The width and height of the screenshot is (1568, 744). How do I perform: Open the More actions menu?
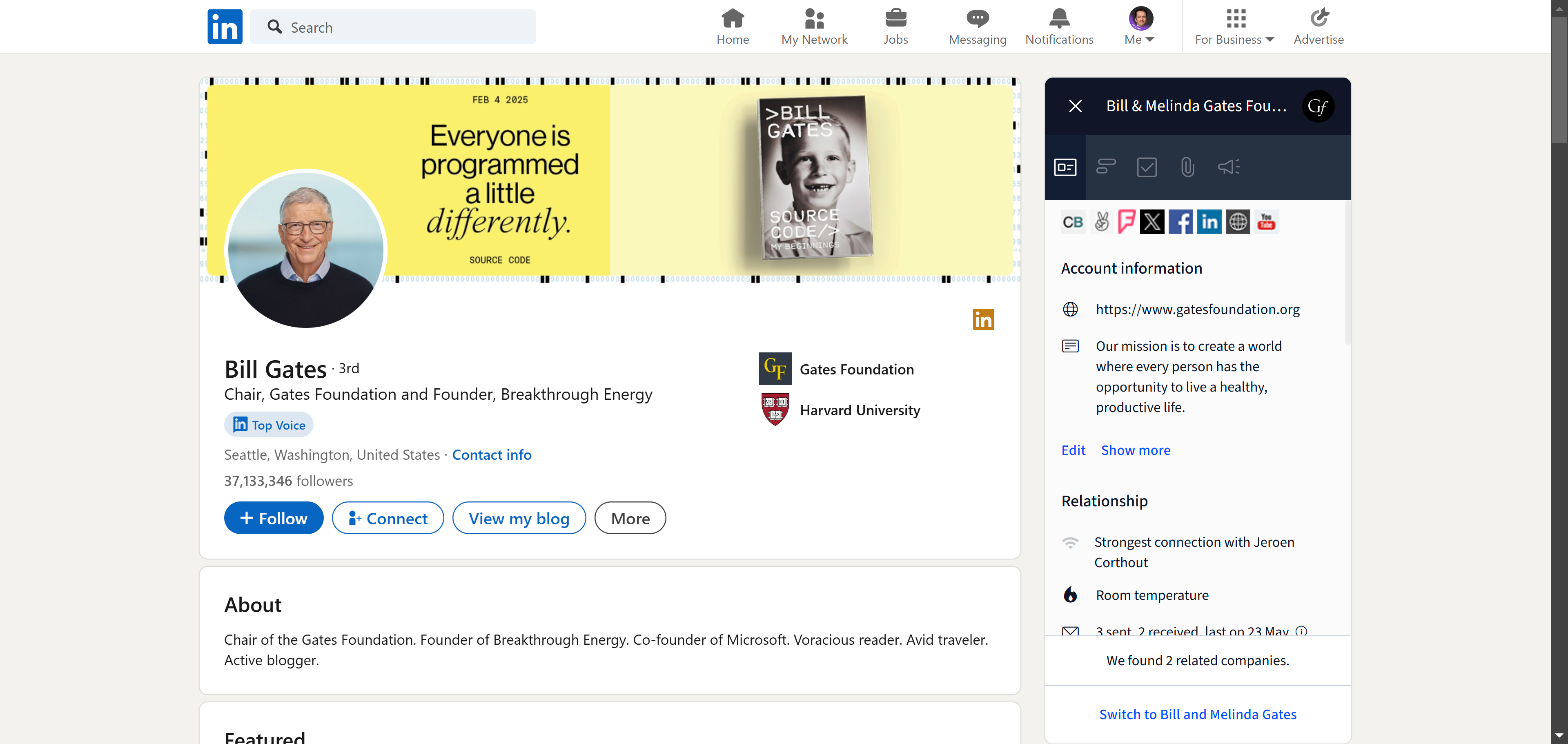pos(630,518)
